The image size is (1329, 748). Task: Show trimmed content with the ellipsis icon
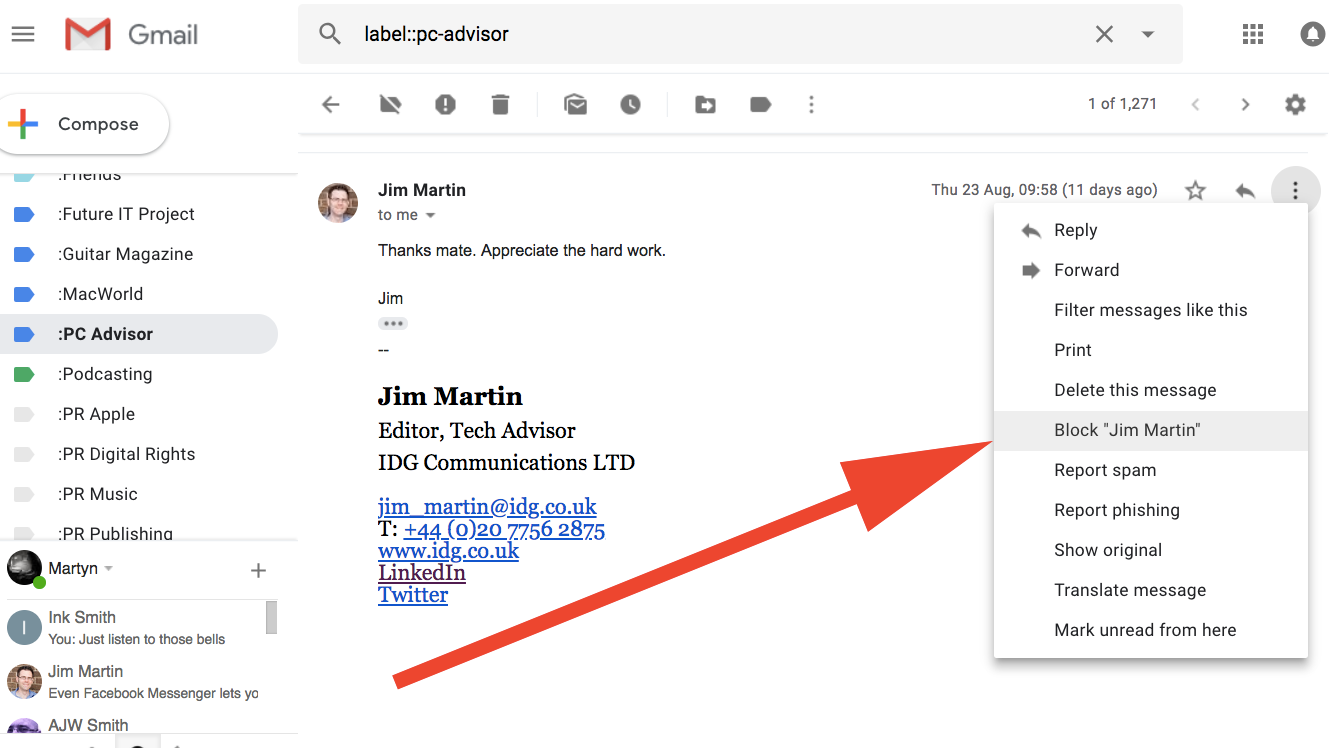tap(392, 322)
